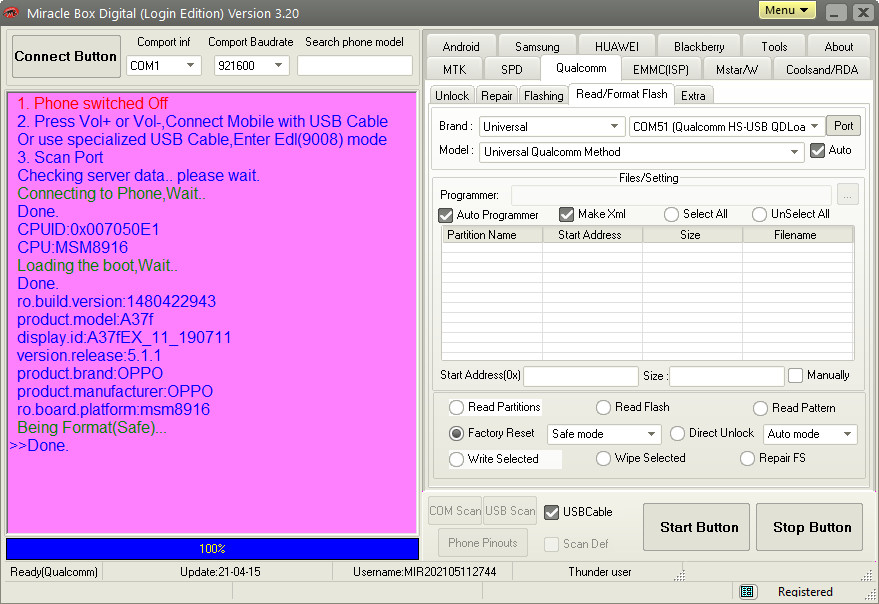Select the Read Flash radio button
The height and width of the screenshot is (604, 879).
pyautogui.click(x=603, y=408)
